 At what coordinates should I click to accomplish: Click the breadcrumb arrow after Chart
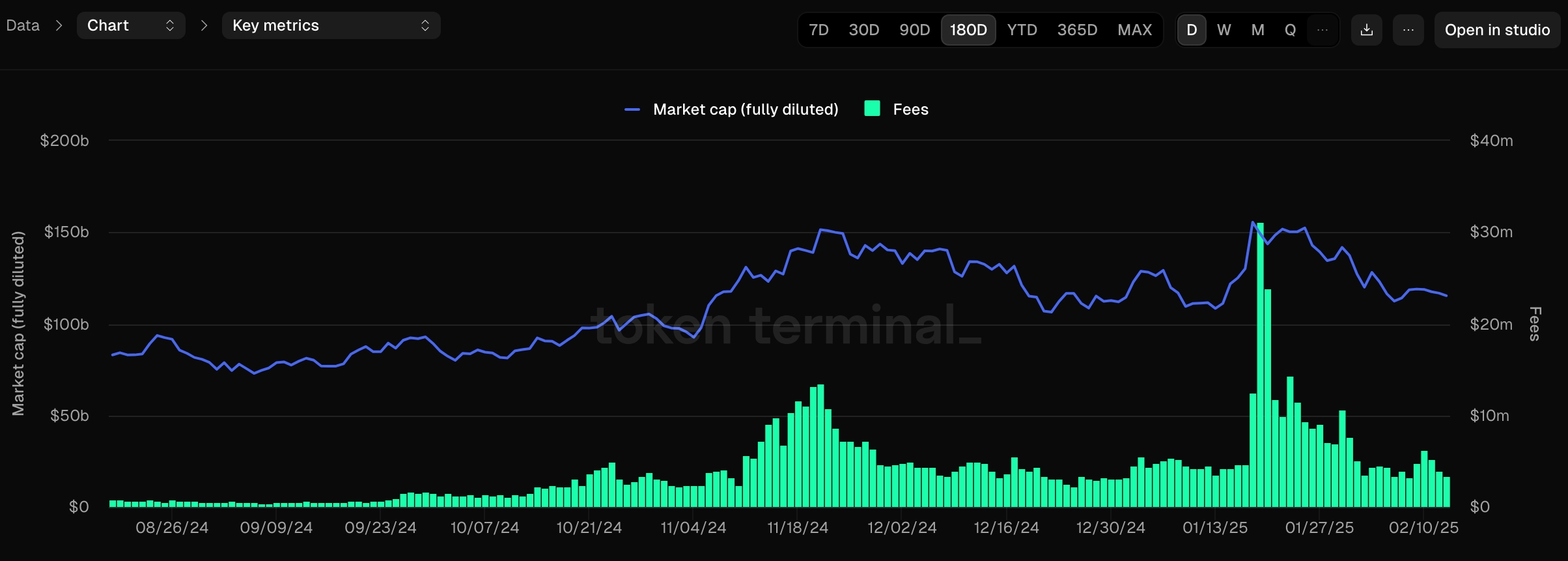[x=204, y=25]
